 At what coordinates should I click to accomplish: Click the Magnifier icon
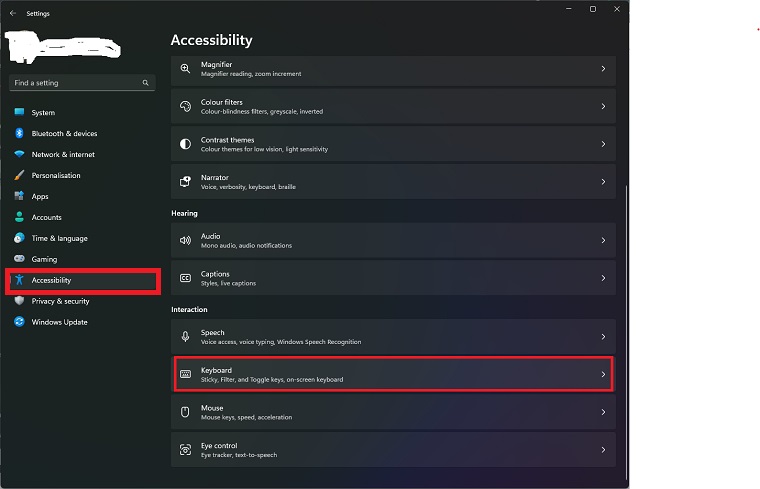pos(185,68)
